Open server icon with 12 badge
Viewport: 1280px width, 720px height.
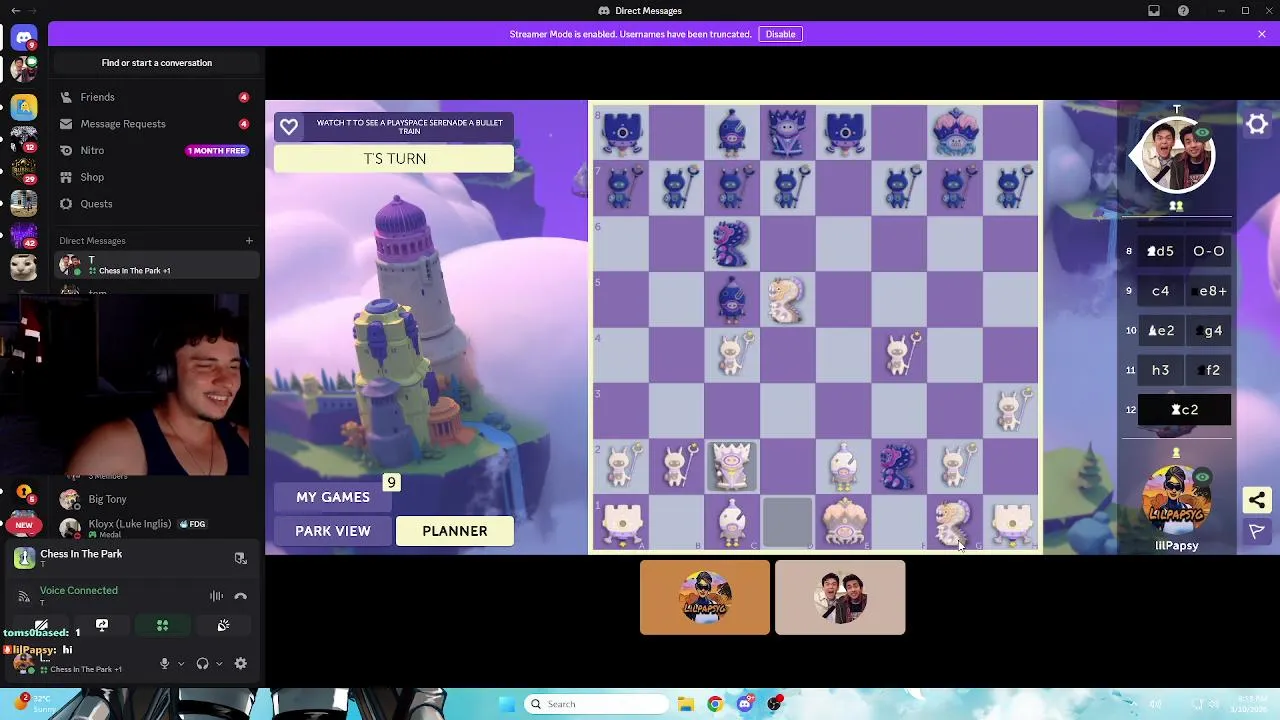[24, 138]
